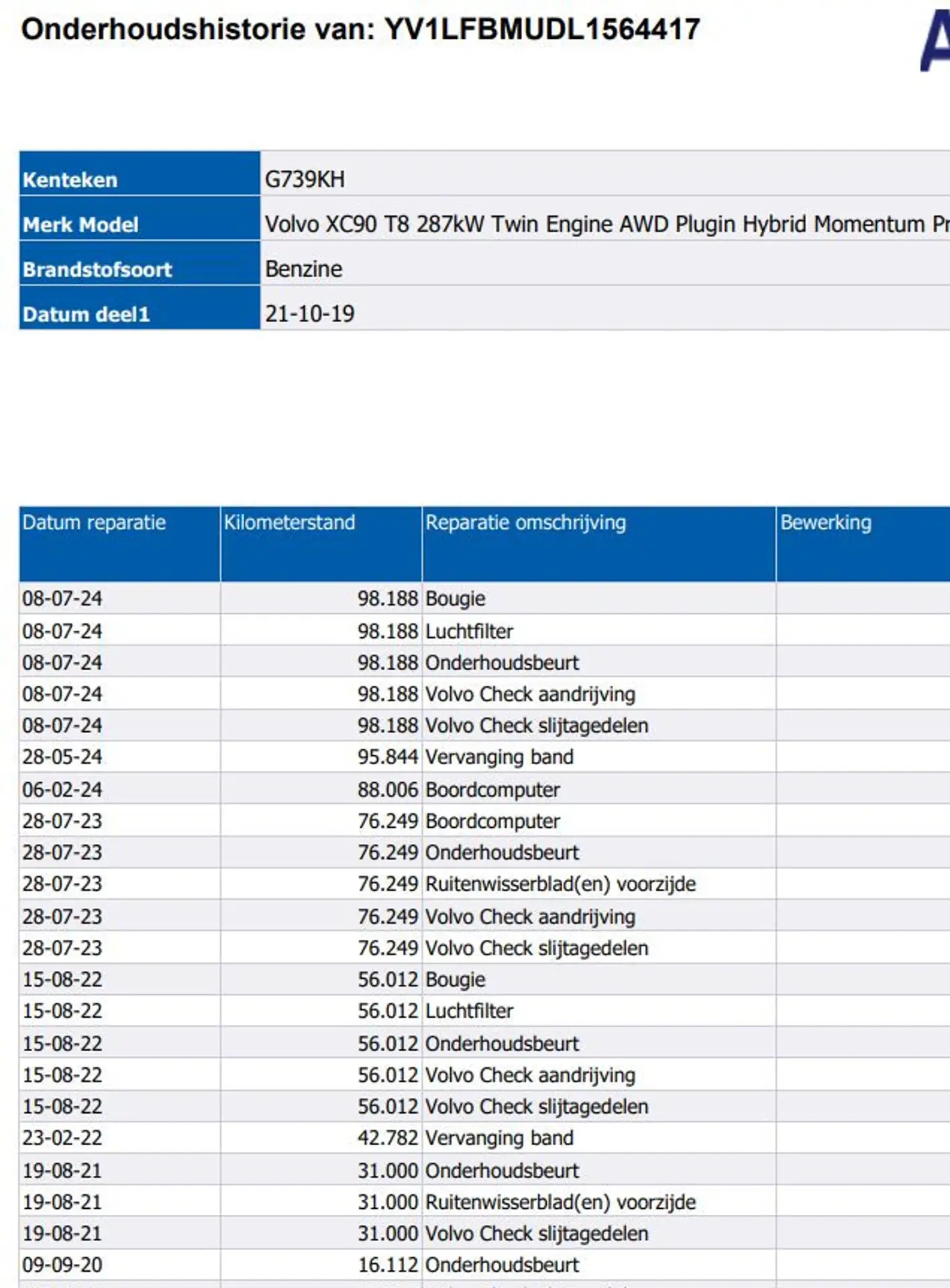Select date 23-02-22 cell

tap(119, 1138)
